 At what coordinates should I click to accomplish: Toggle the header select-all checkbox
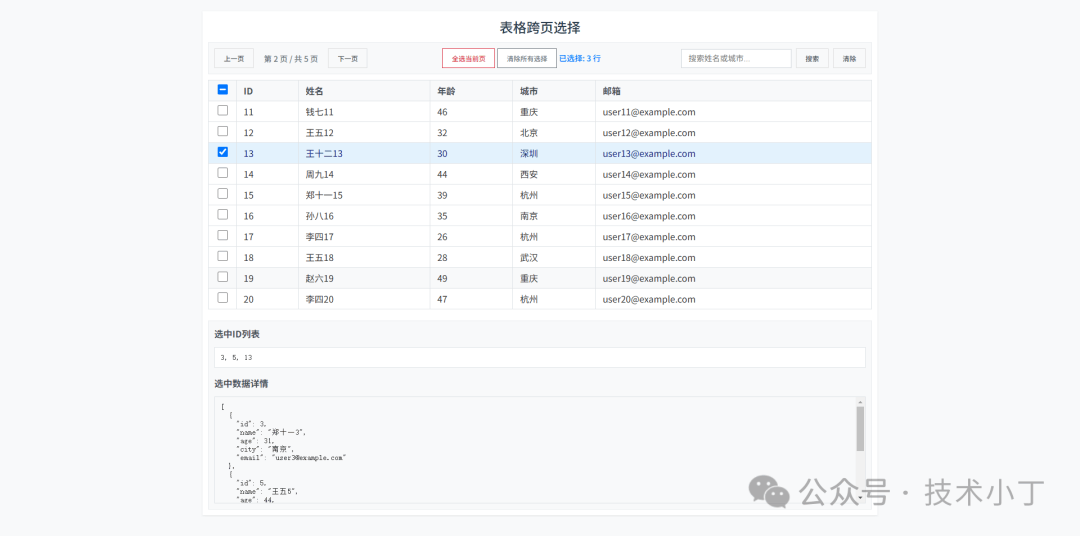[x=222, y=90]
